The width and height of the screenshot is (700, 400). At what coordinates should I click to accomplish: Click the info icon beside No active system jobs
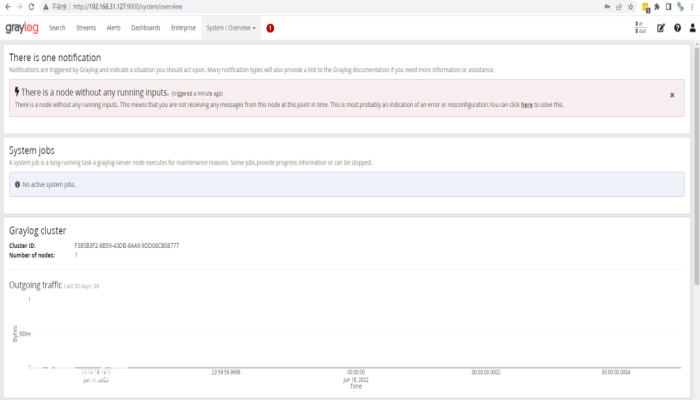click(17, 184)
